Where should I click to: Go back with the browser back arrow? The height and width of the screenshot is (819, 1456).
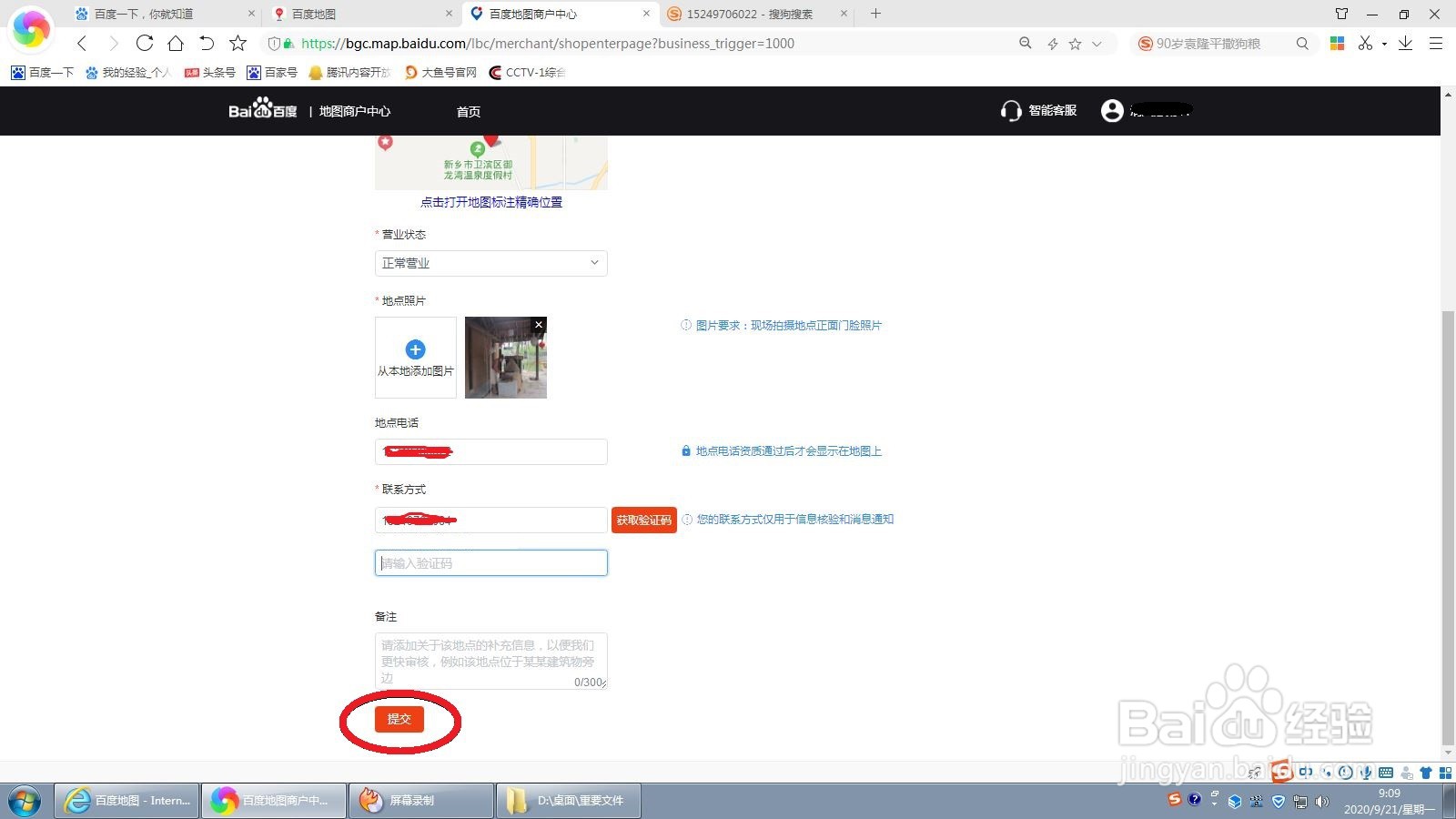point(82,43)
